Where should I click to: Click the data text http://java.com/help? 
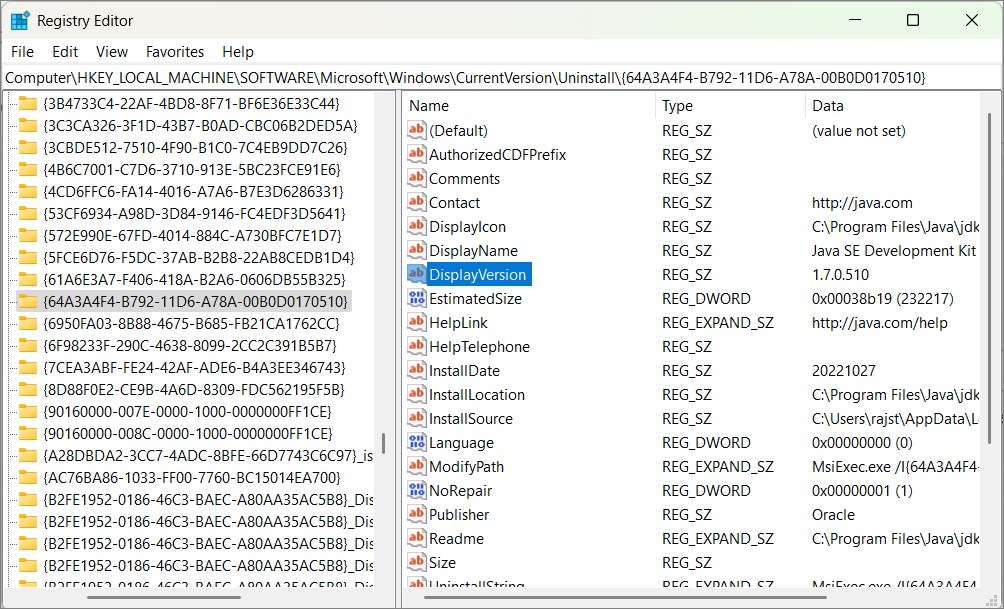(879, 323)
